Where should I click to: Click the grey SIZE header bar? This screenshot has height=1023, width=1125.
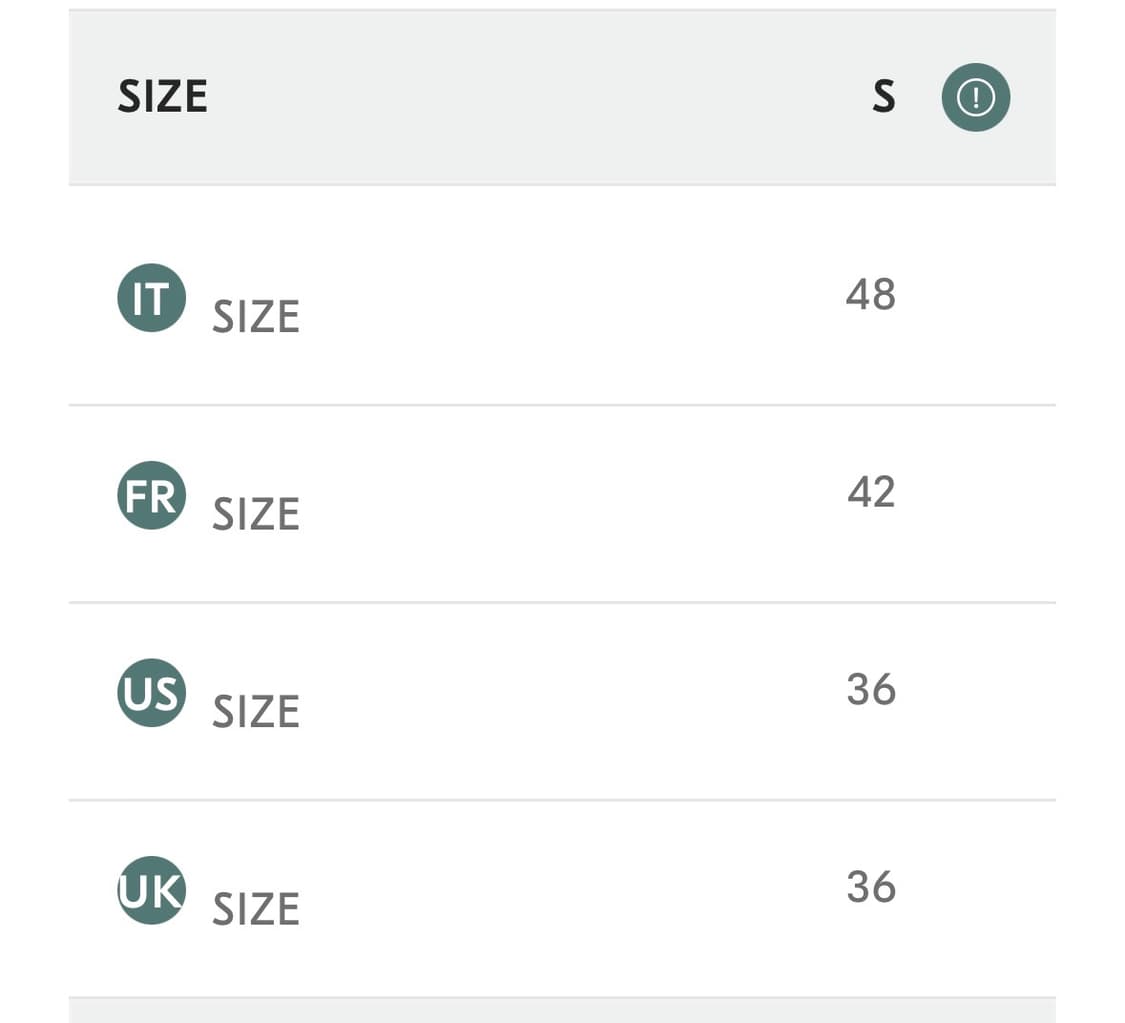tap(562, 97)
